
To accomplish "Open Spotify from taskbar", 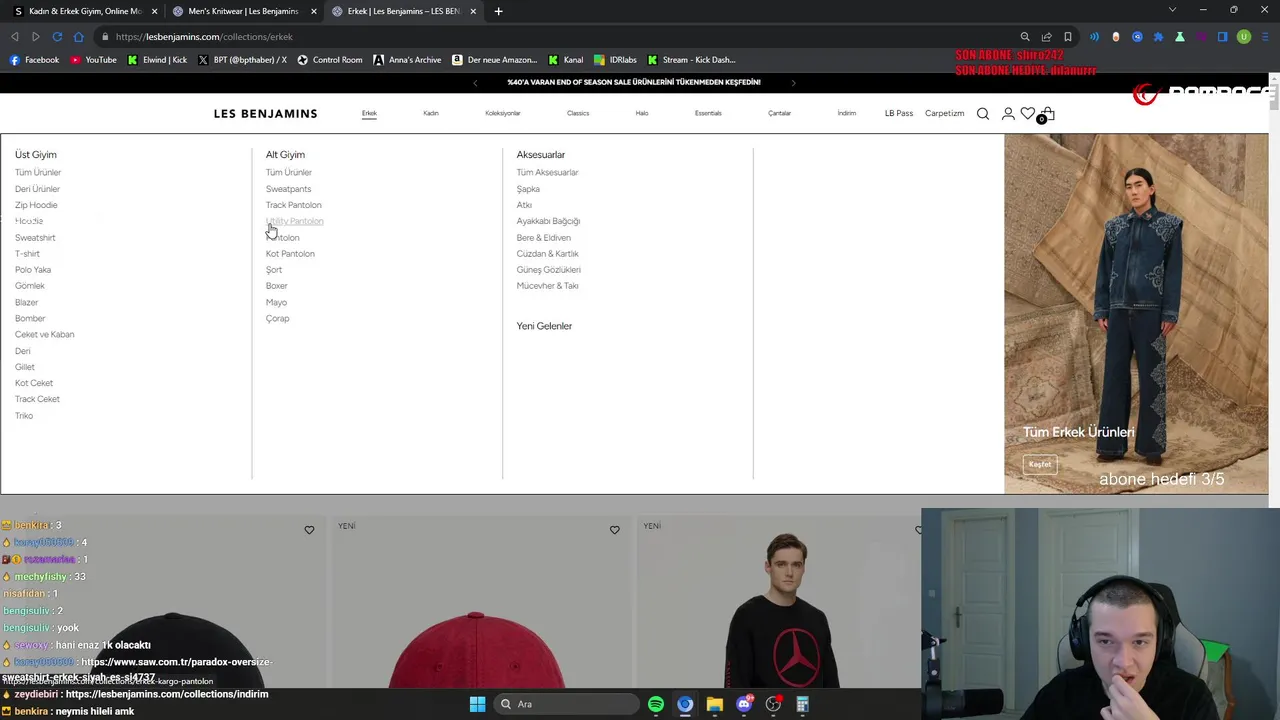I will coord(656,704).
